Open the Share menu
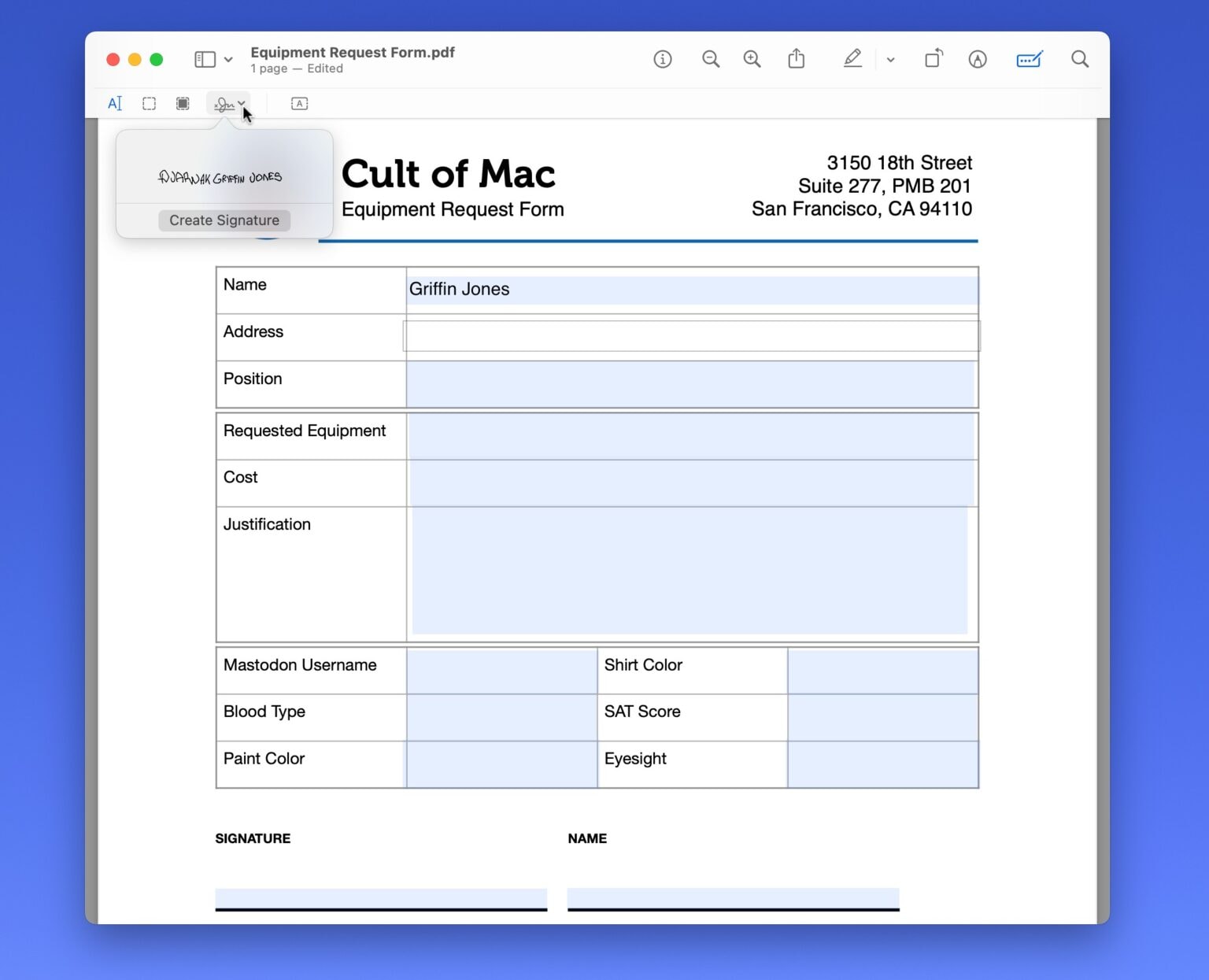Viewport: 1209px width, 980px height. coord(797,59)
